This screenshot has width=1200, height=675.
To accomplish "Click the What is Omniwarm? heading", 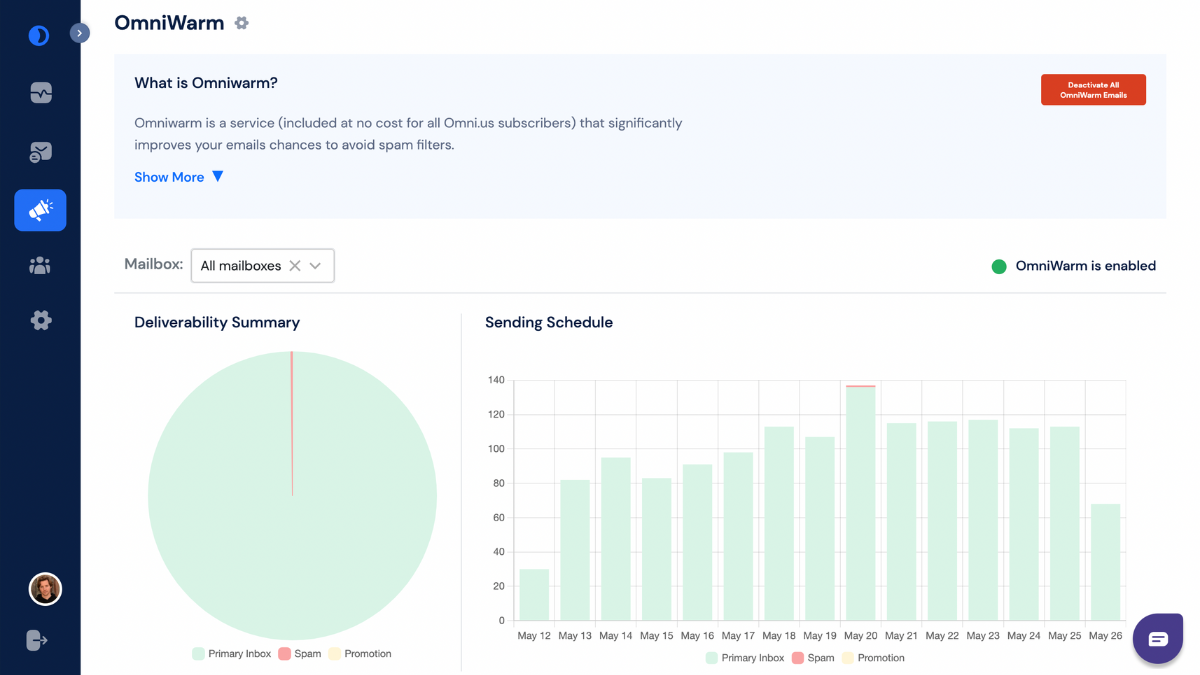I will (x=206, y=83).
